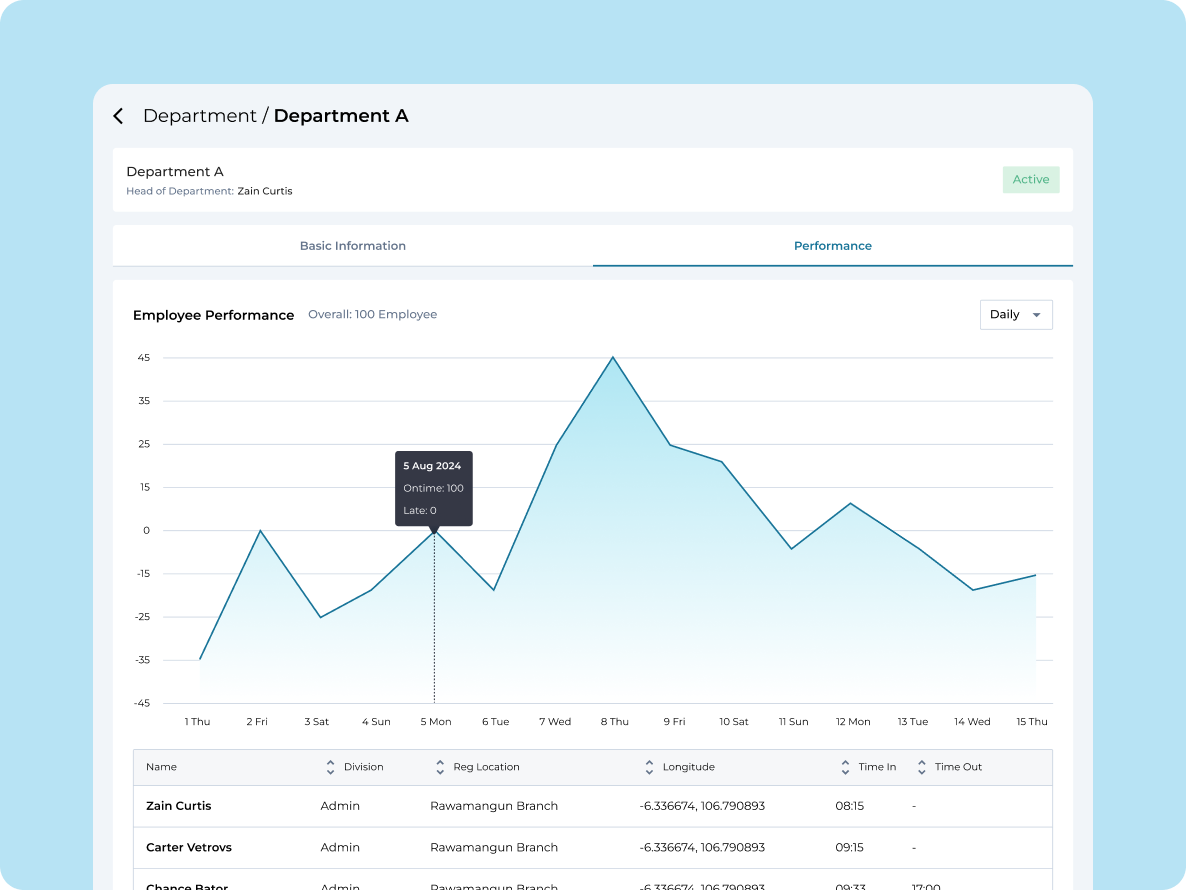Select the Performance tab
The height and width of the screenshot is (890, 1186).
pos(832,246)
